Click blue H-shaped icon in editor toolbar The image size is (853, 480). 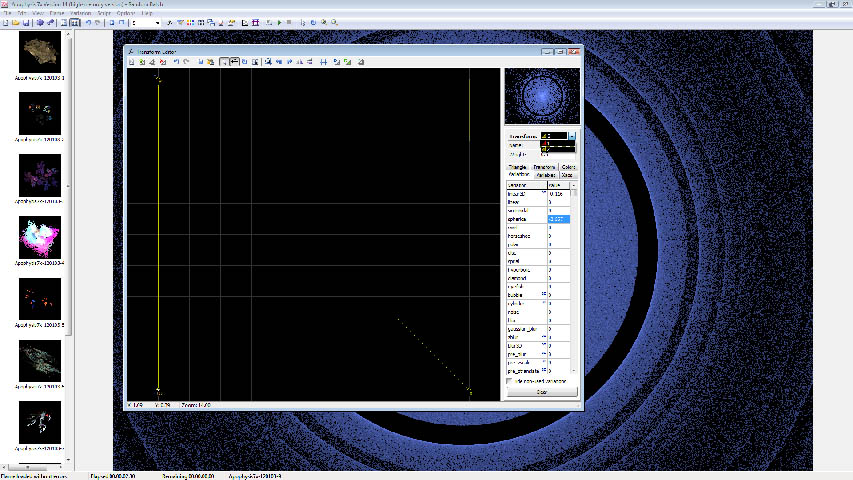[x=323, y=62]
